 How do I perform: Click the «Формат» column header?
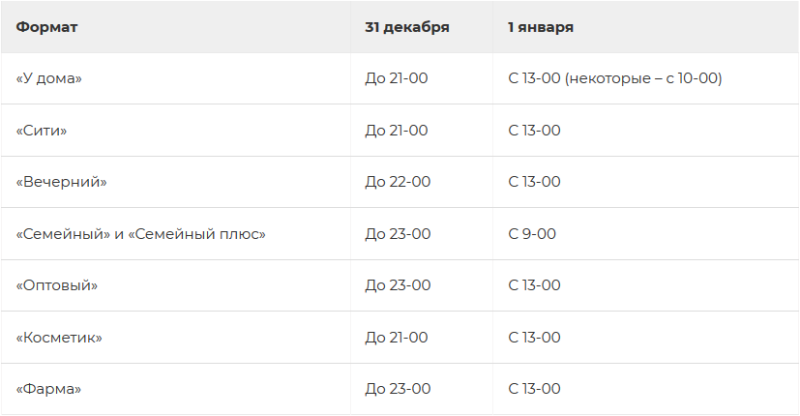tap(46, 27)
